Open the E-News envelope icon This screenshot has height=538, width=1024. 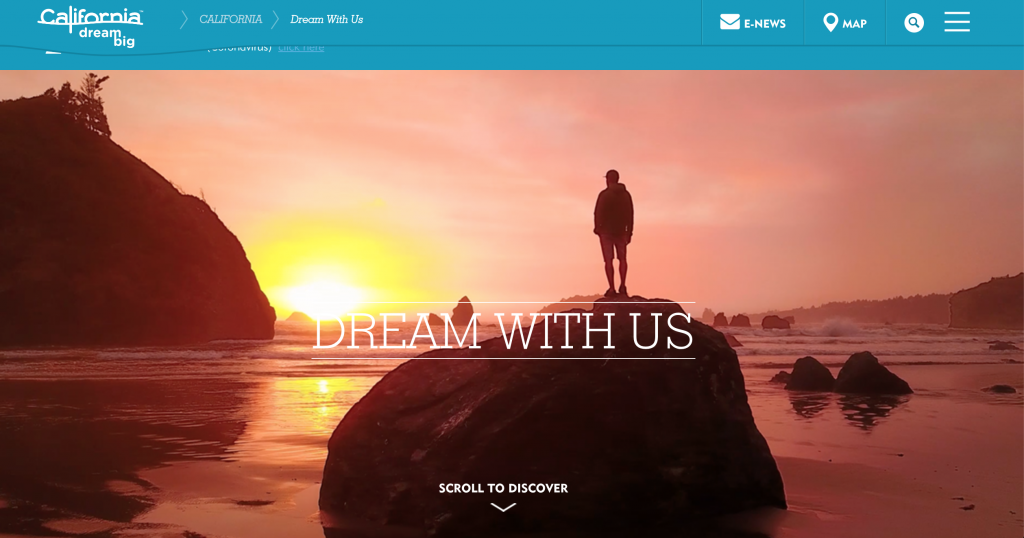(x=729, y=22)
